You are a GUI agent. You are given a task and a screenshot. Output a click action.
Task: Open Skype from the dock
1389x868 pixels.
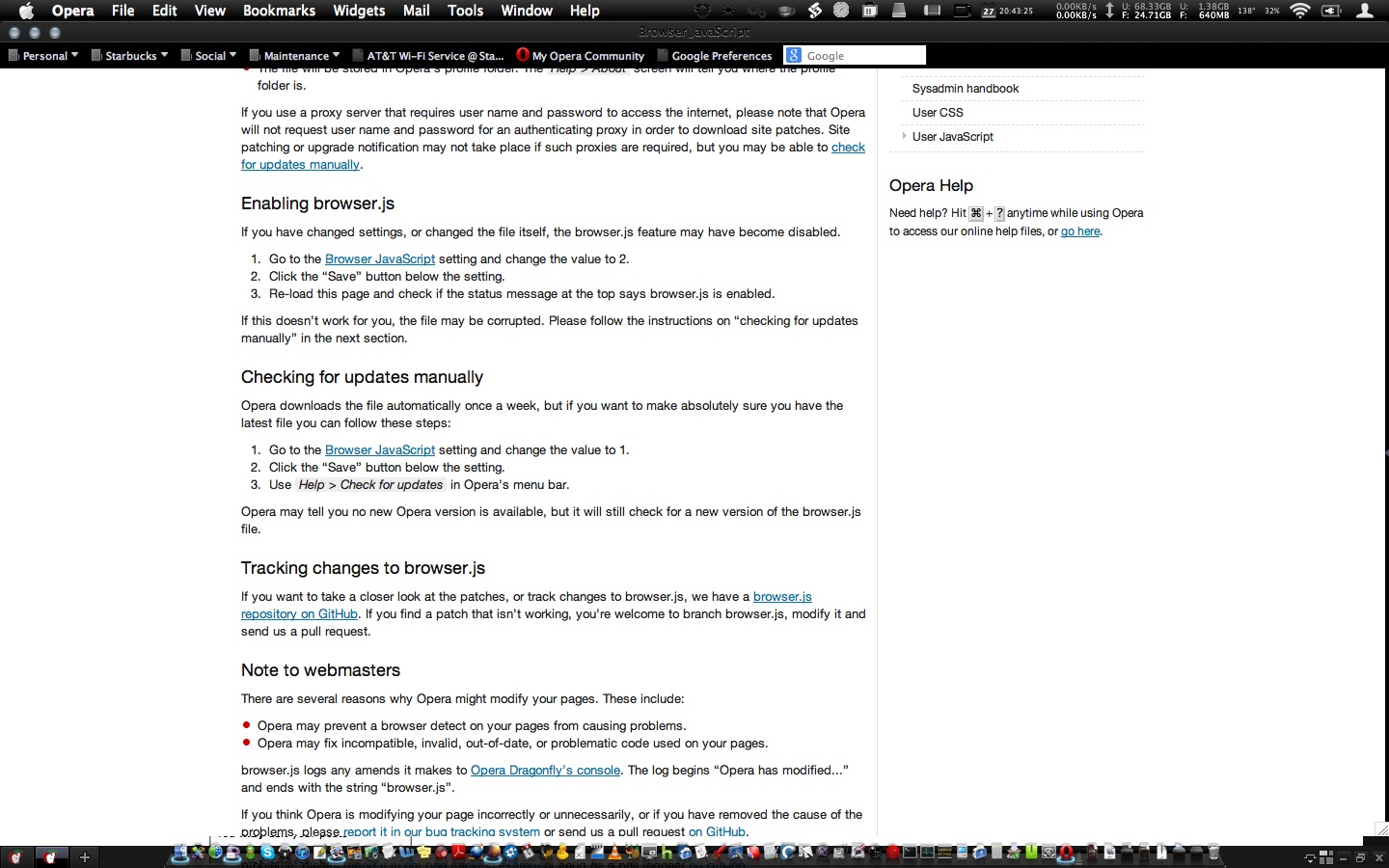[267, 853]
